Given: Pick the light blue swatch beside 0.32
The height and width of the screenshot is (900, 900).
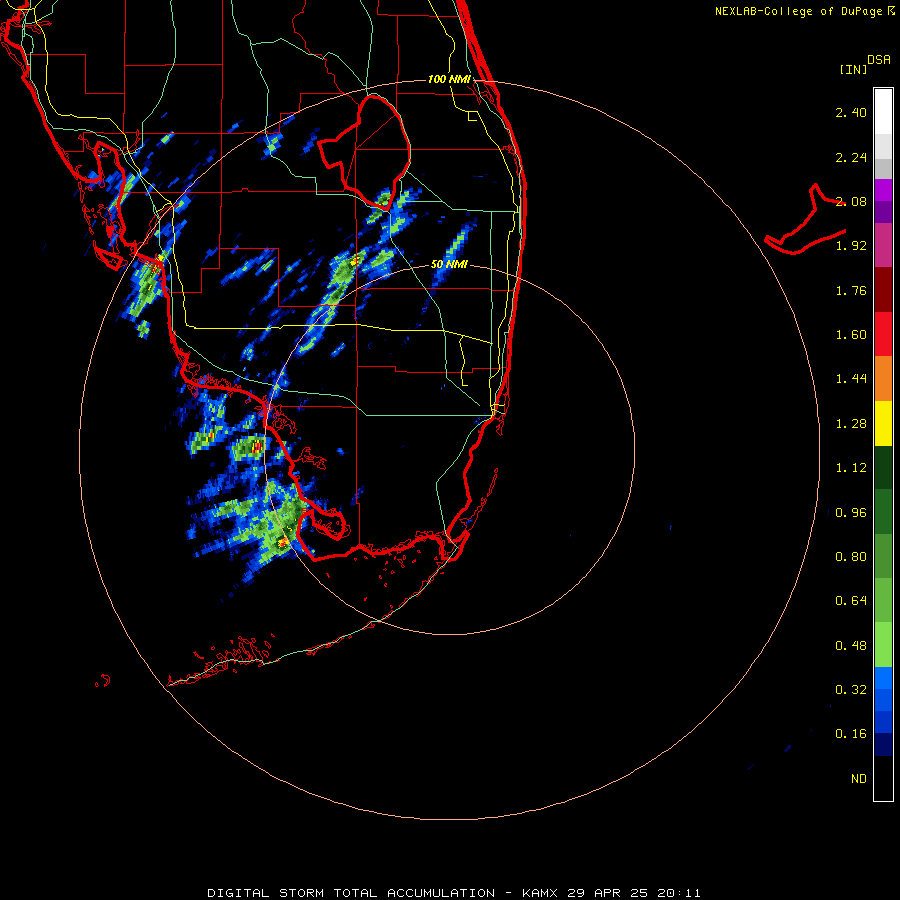Looking at the screenshot, I should [x=883, y=678].
